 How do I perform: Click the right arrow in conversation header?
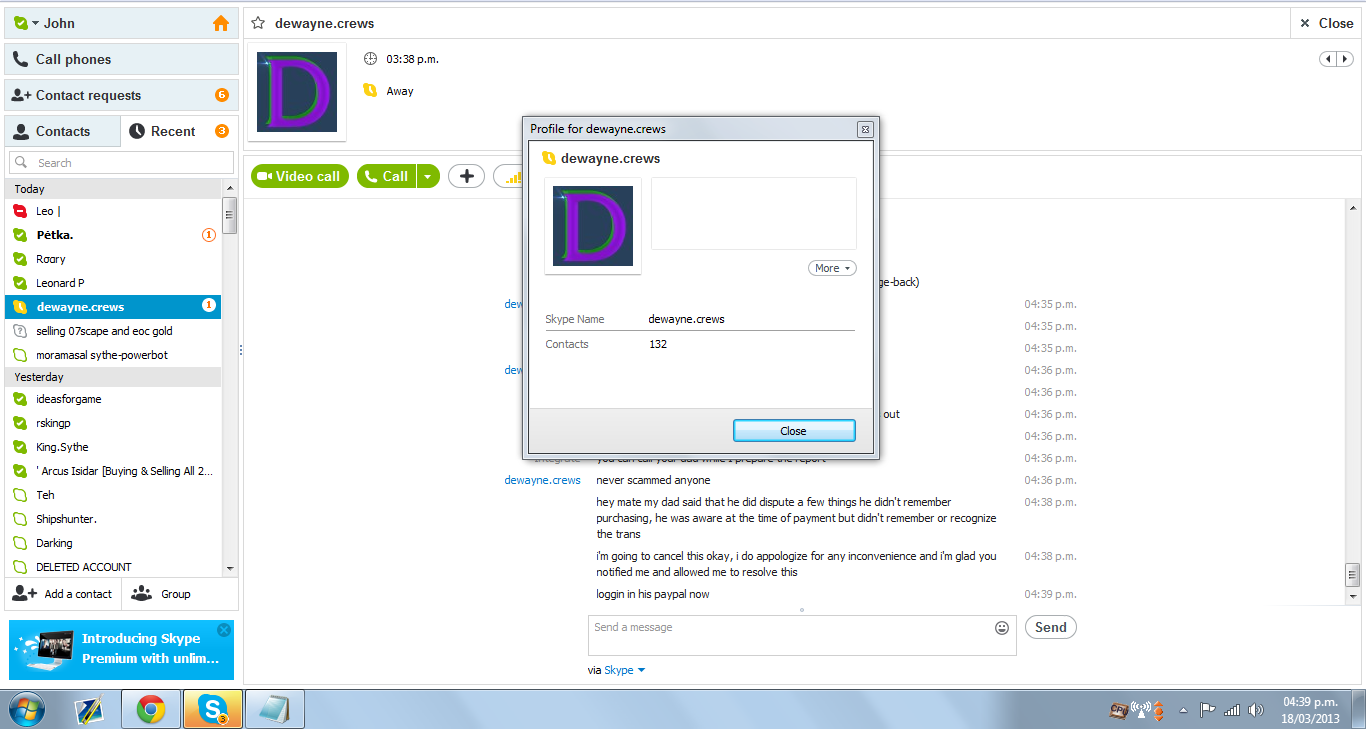tap(1345, 59)
